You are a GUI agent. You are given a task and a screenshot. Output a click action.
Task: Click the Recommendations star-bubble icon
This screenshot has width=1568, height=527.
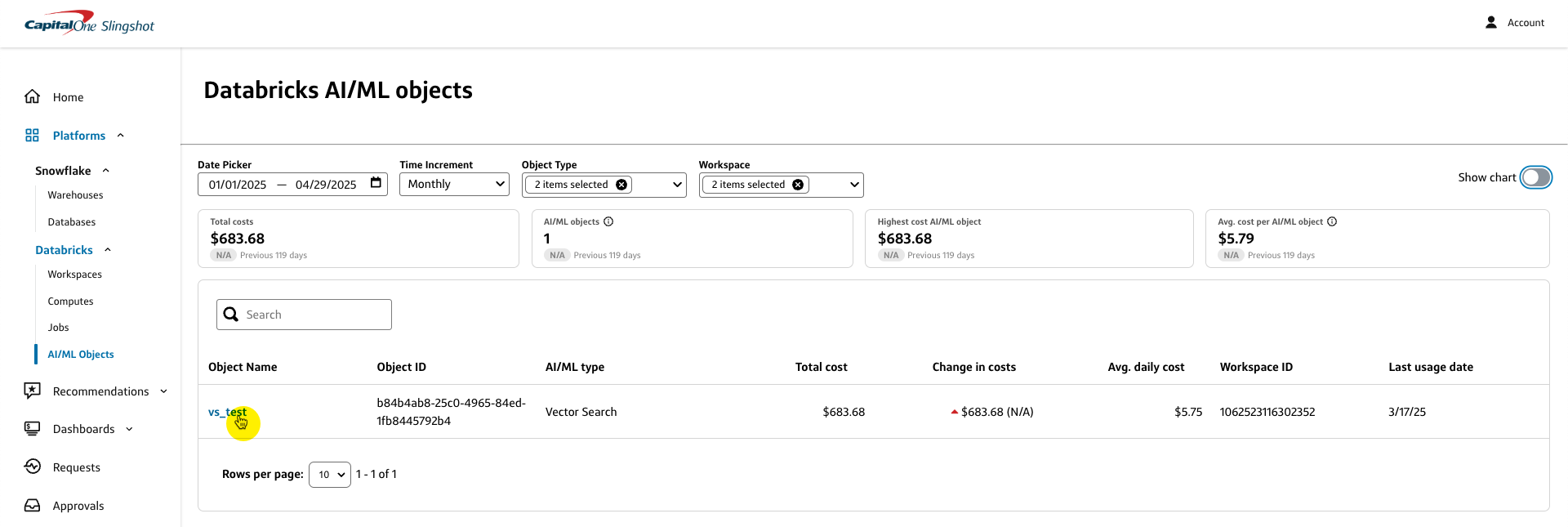tap(33, 391)
